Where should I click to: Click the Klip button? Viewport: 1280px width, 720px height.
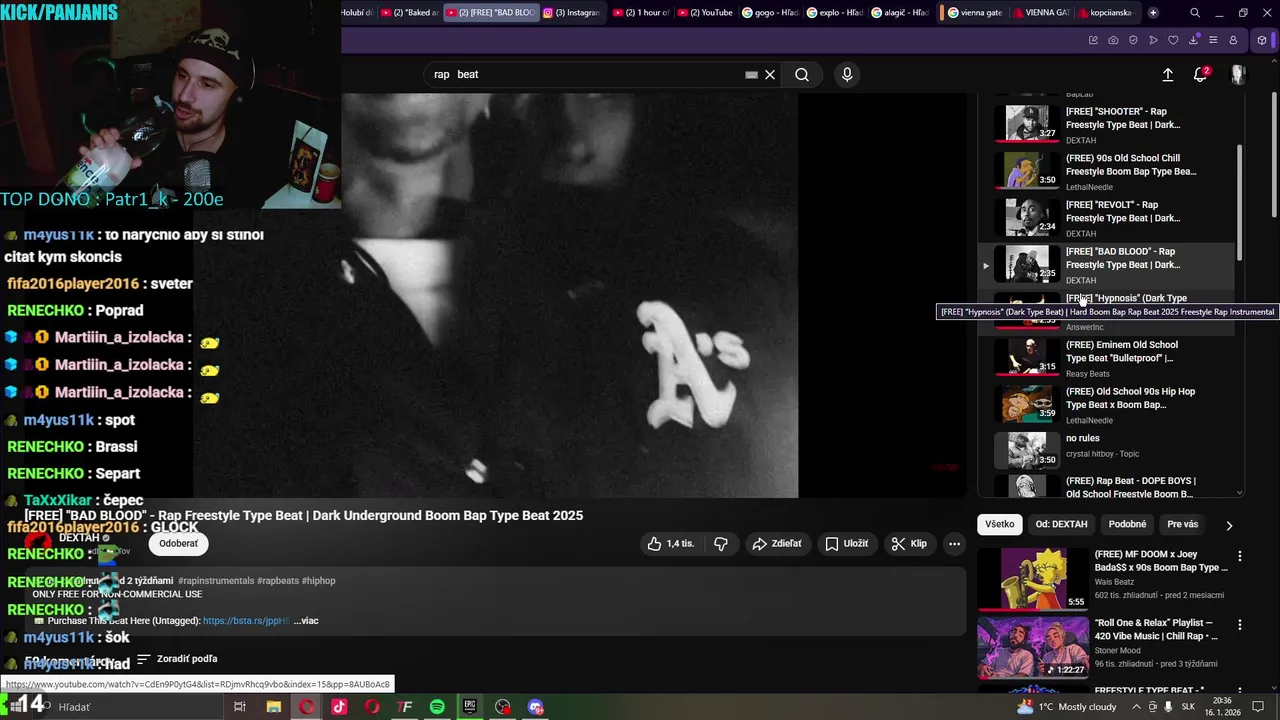click(x=909, y=544)
